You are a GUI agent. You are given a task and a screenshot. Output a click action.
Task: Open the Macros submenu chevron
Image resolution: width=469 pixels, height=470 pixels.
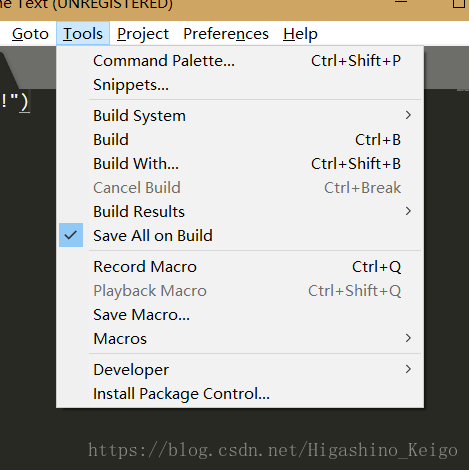pos(408,338)
